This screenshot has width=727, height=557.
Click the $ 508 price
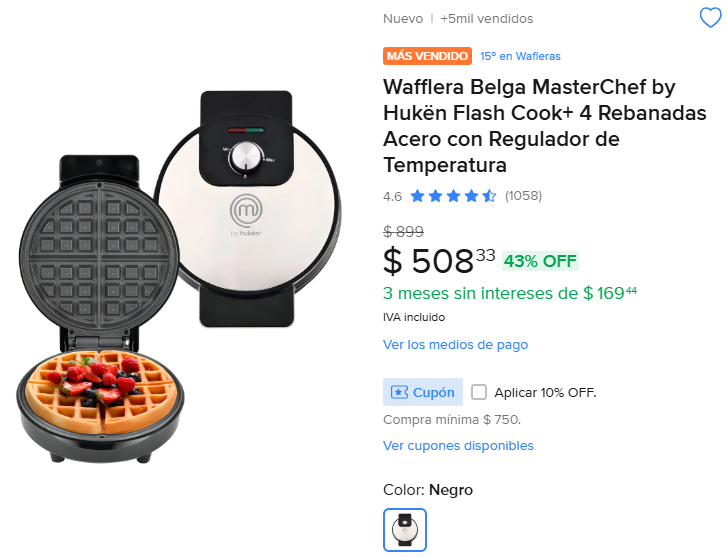[429, 261]
